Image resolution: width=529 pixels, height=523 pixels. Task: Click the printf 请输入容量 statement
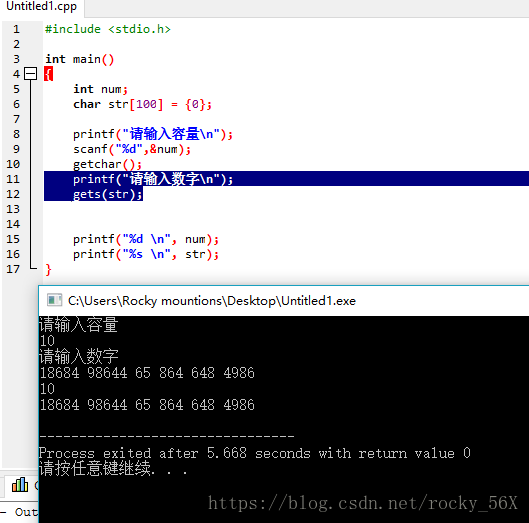[x=153, y=134]
